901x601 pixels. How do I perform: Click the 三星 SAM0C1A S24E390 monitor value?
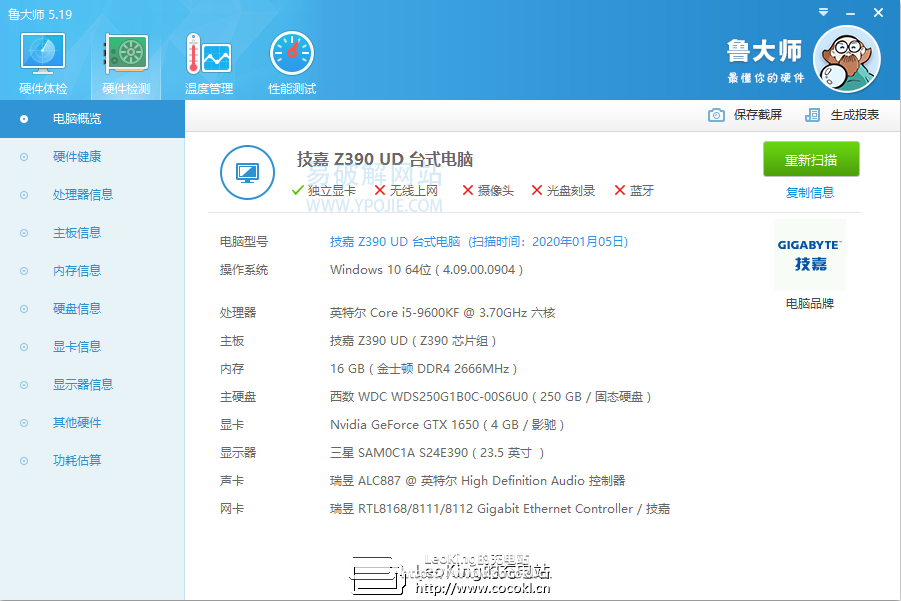(x=437, y=453)
